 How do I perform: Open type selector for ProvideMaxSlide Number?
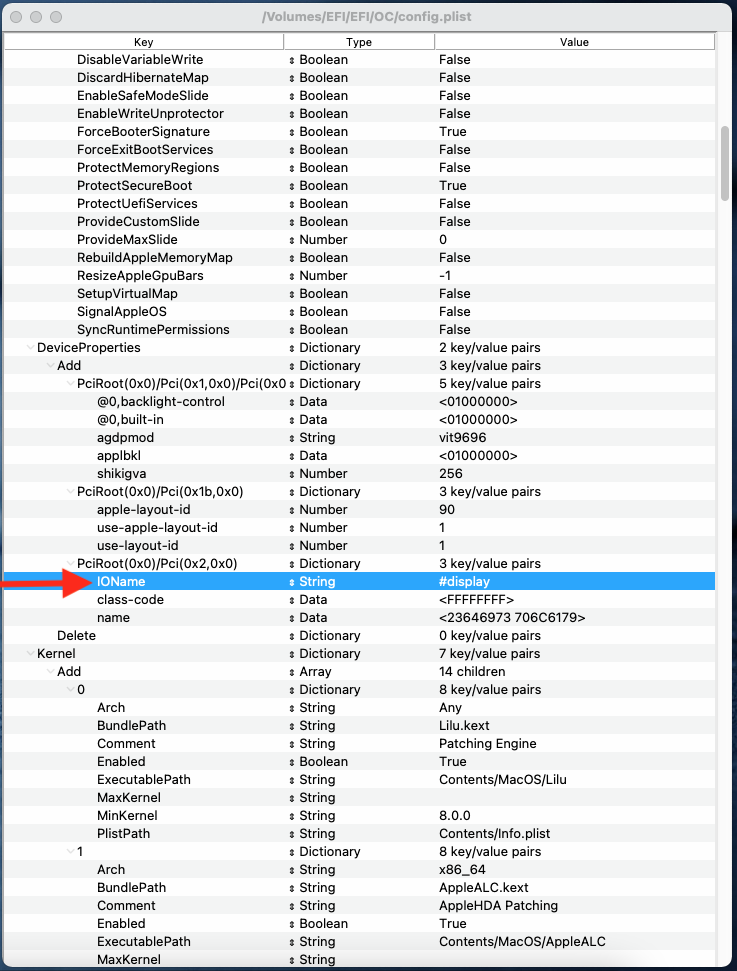click(x=292, y=240)
